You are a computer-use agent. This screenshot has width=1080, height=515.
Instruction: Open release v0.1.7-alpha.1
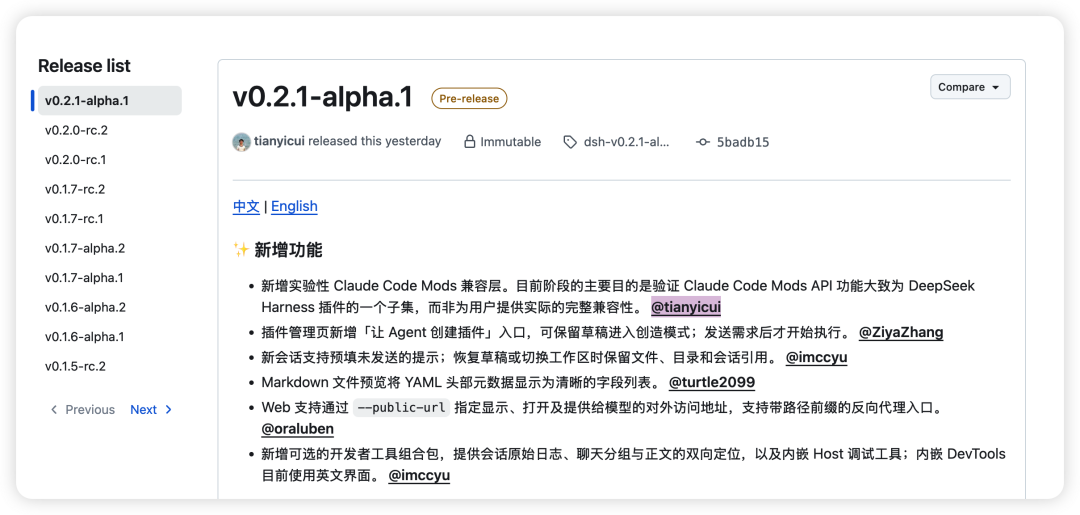(85, 278)
